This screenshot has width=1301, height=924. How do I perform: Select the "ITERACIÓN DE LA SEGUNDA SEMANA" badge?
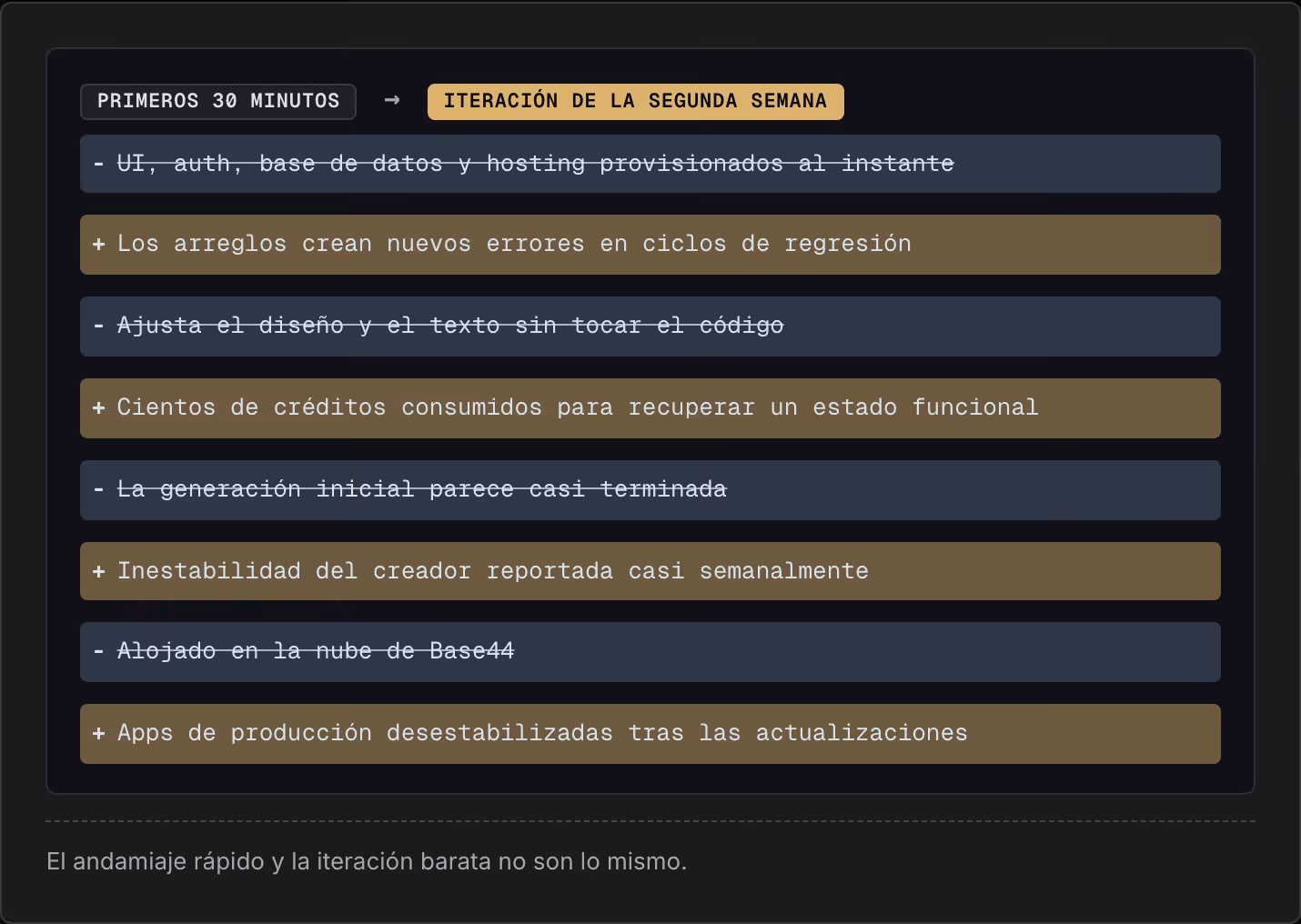(635, 101)
